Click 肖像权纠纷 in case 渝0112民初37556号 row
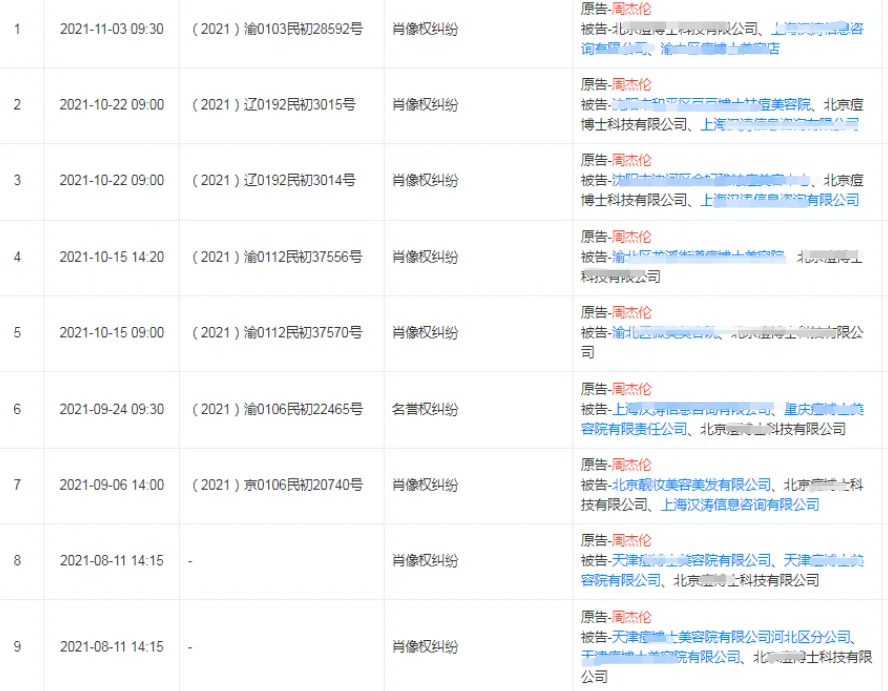 pyautogui.click(x=425, y=257)
